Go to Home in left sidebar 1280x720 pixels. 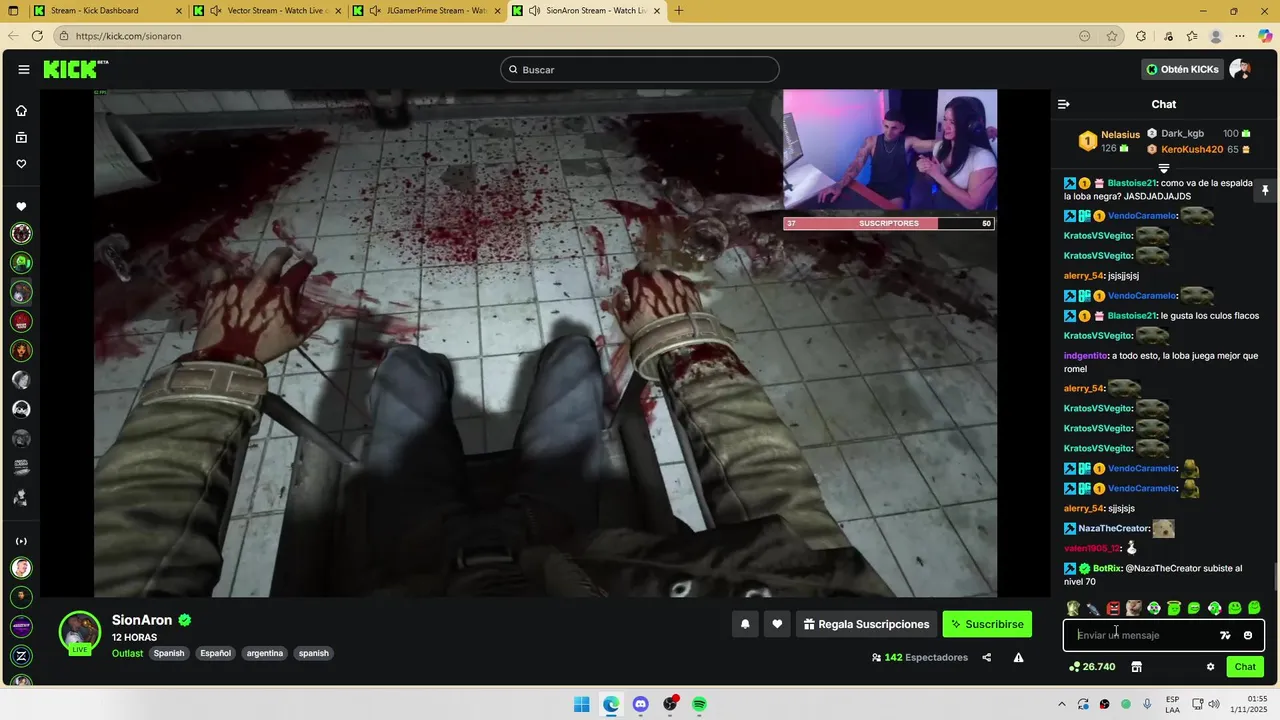(21, 111)
